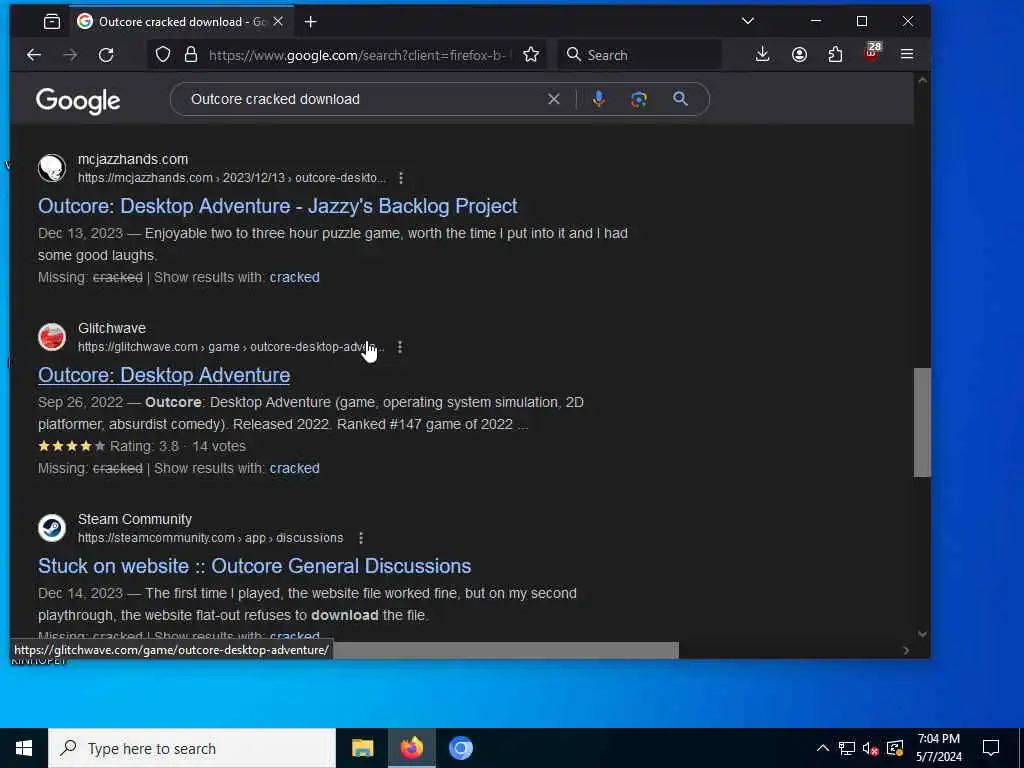Viewport: 1024px width, 768px height.
Task: Open the Firefox account icon
Action: click(x=799, y=55)
